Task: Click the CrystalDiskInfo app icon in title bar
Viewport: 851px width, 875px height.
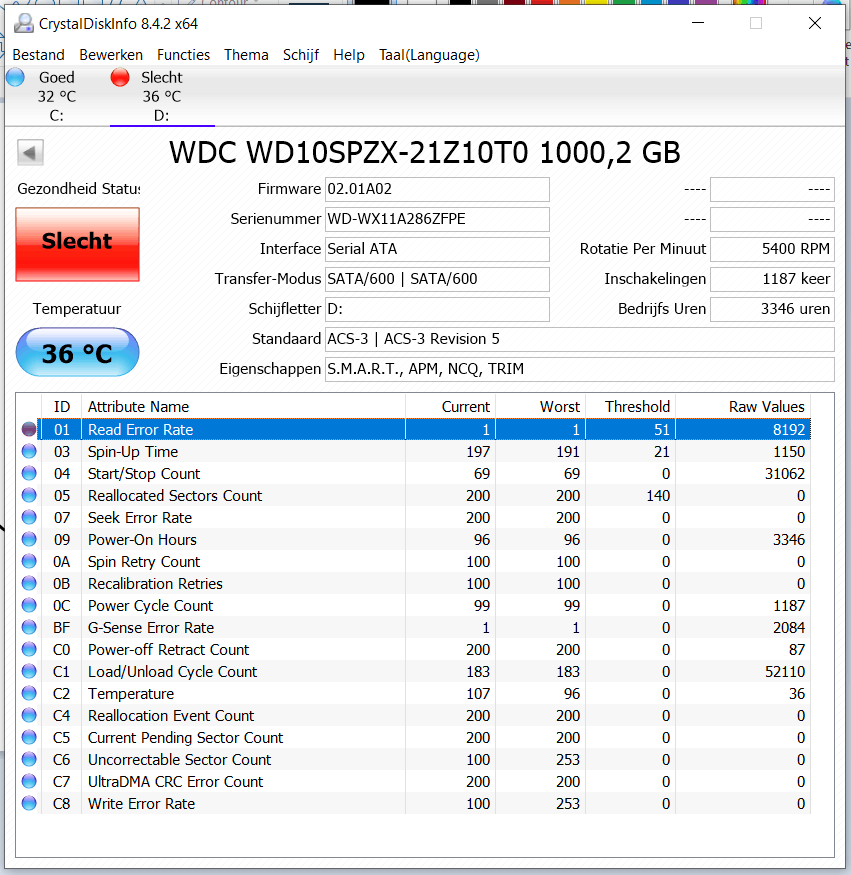Action: 23,23
